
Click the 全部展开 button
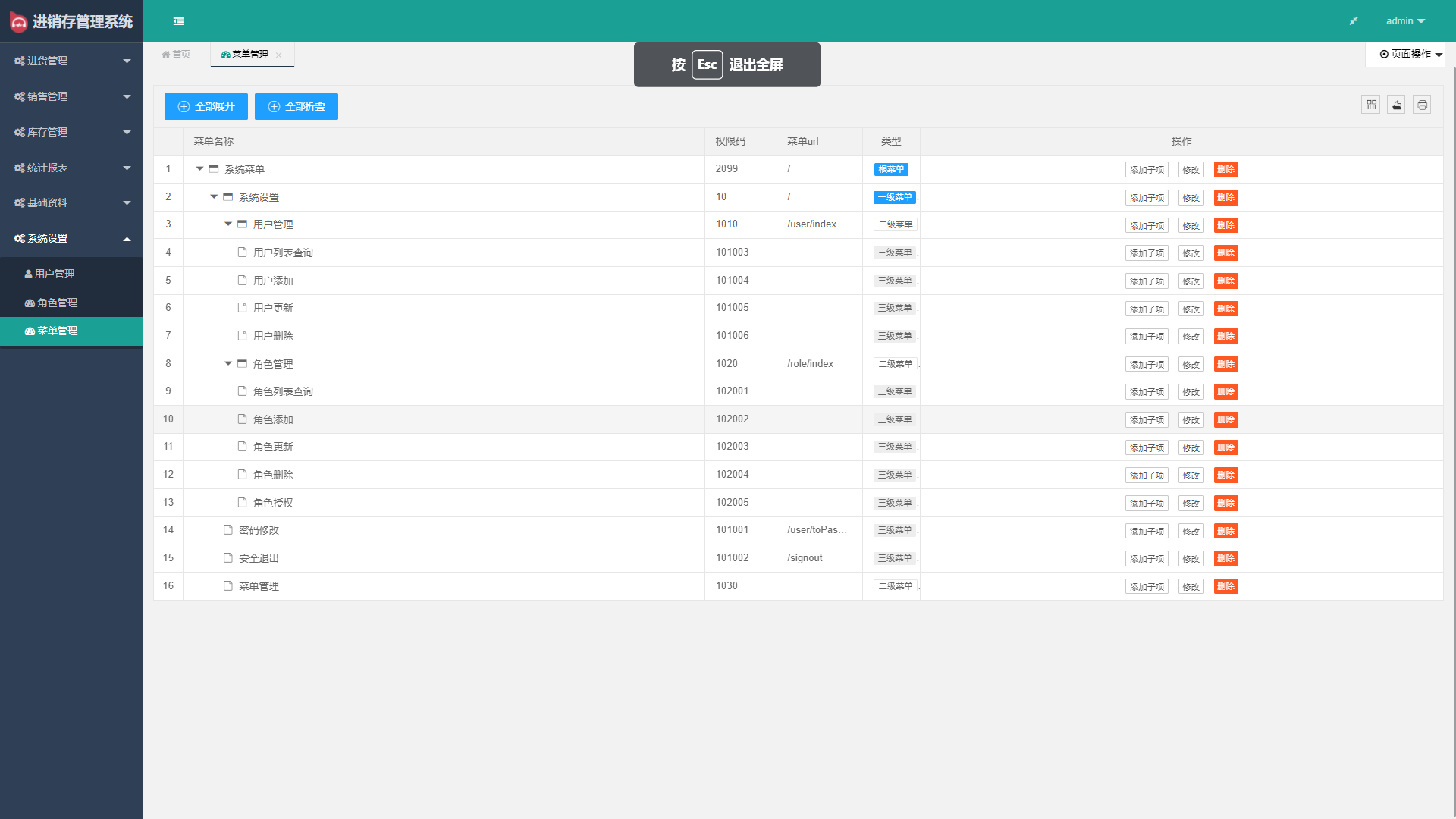tap(206, 107)
